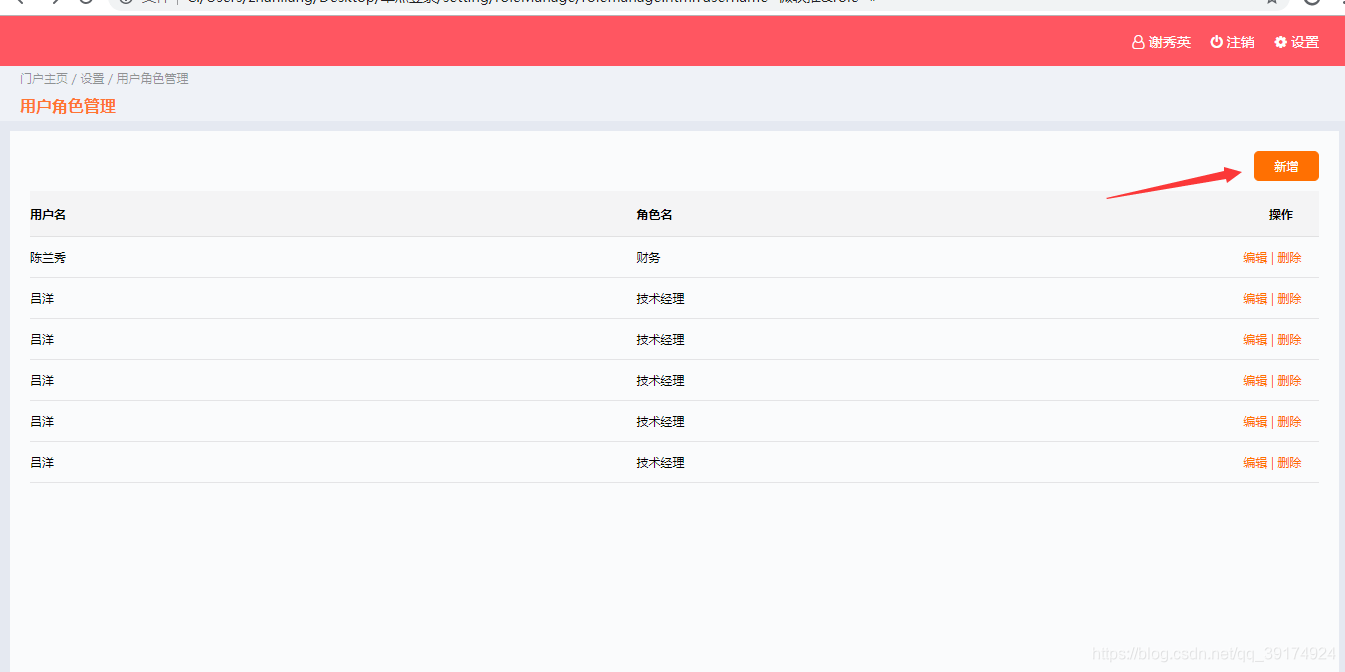
Task: Go to 门户主页 in the breadcrumb
Action: coord(44,79)
